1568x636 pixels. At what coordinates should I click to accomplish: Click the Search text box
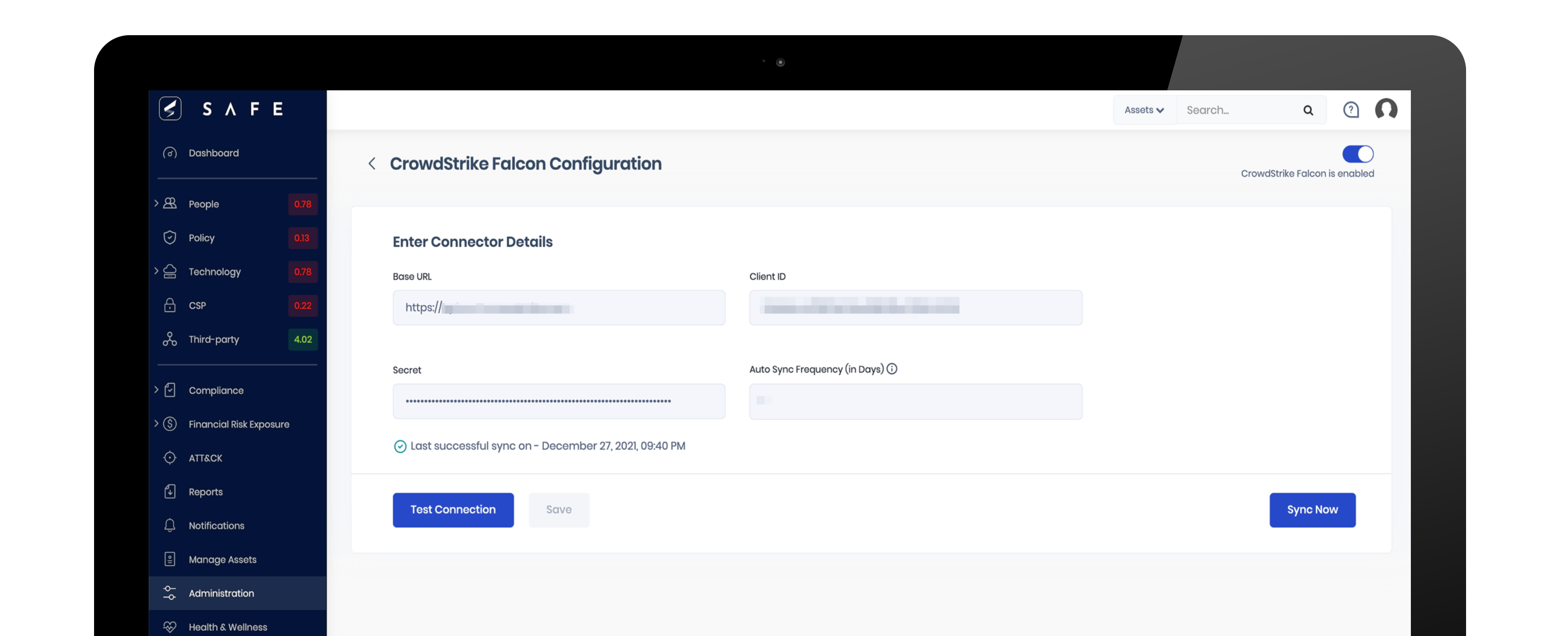(1236, 110)
